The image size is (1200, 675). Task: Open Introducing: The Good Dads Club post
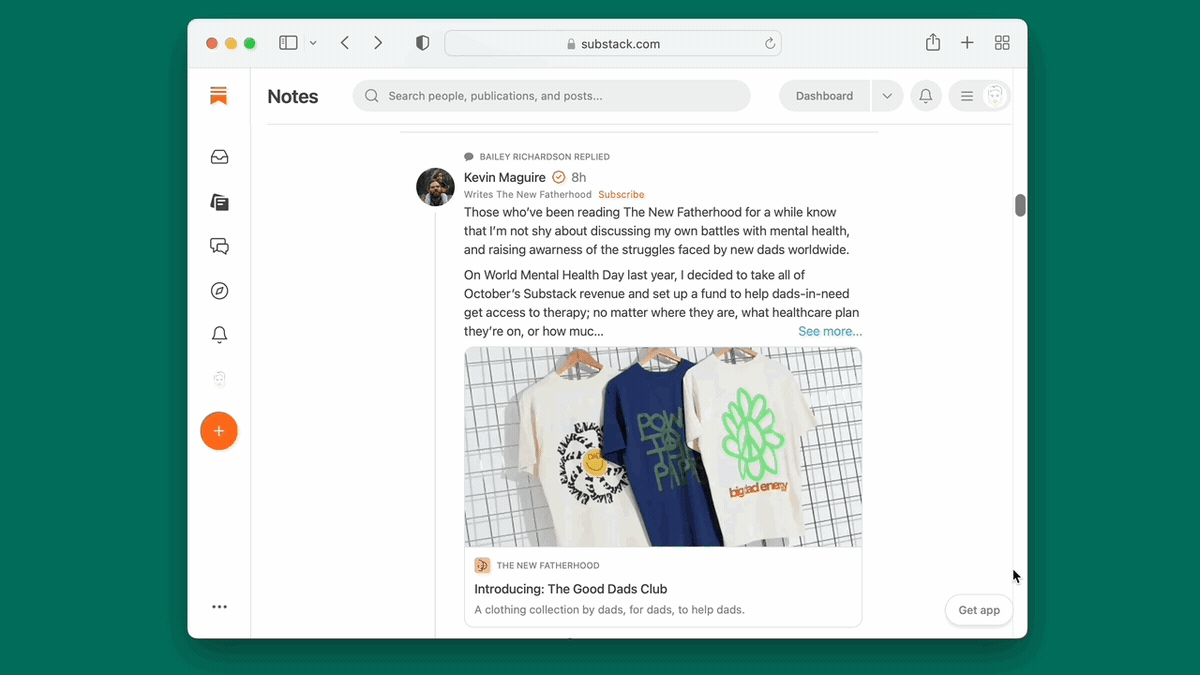(571, 589)
